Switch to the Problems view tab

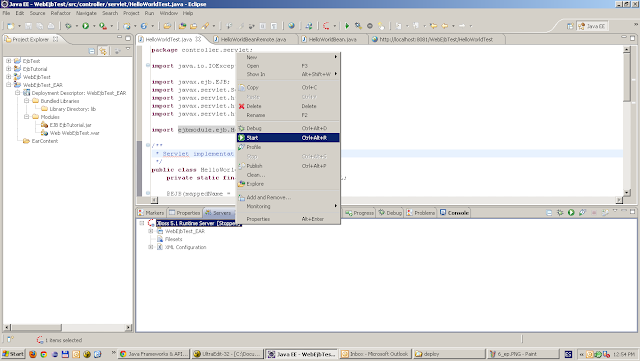coord(420,213)
